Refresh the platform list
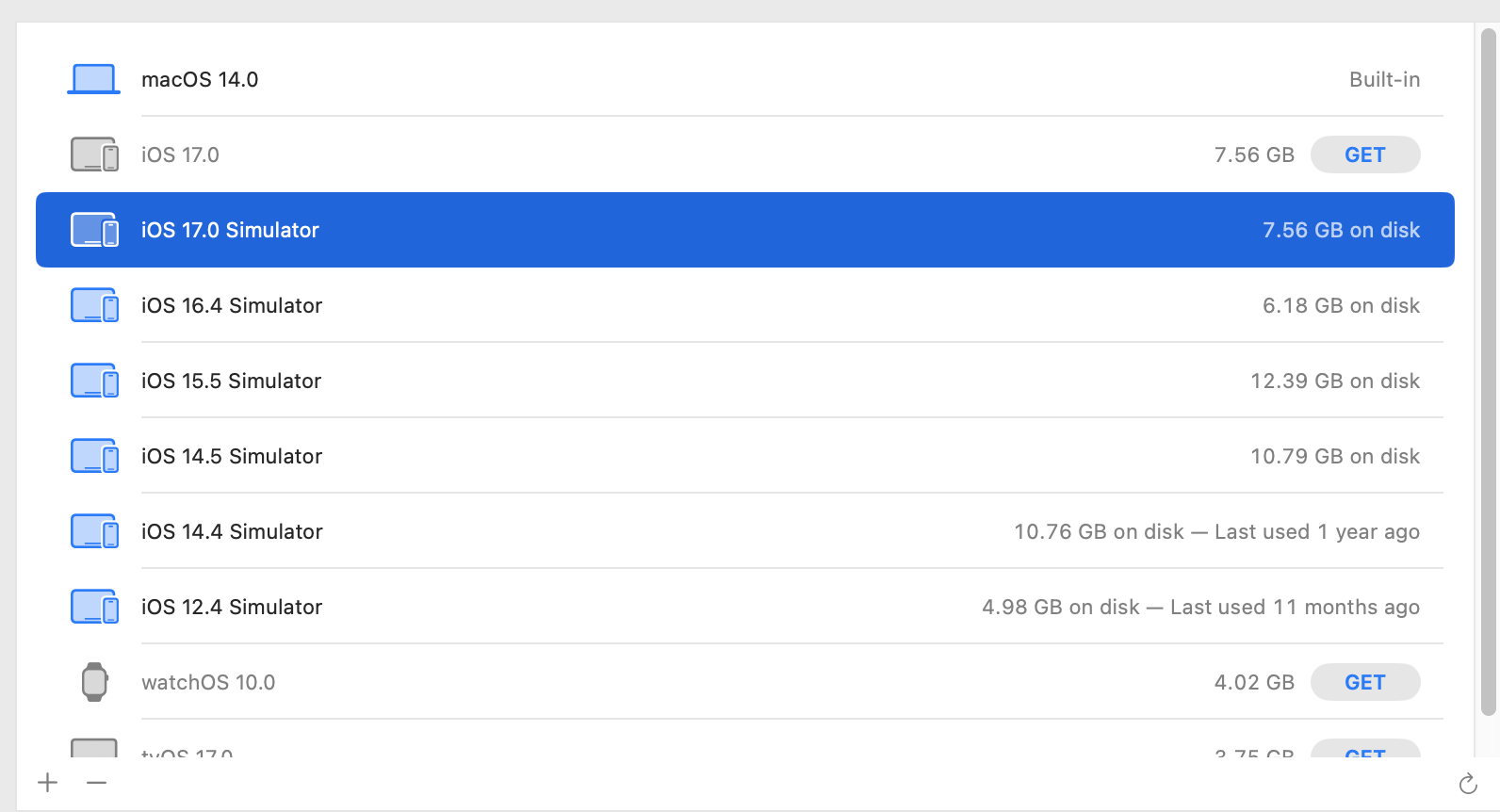 tap(1468, 783)
